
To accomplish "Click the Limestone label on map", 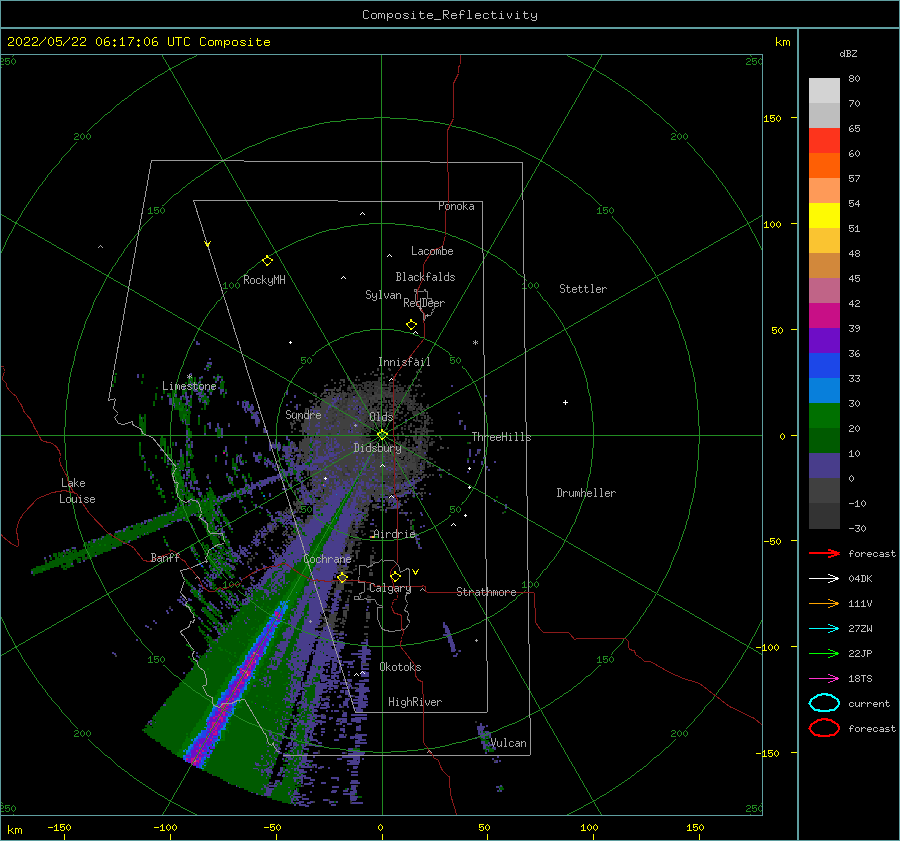I will click(x=189, y=386).
